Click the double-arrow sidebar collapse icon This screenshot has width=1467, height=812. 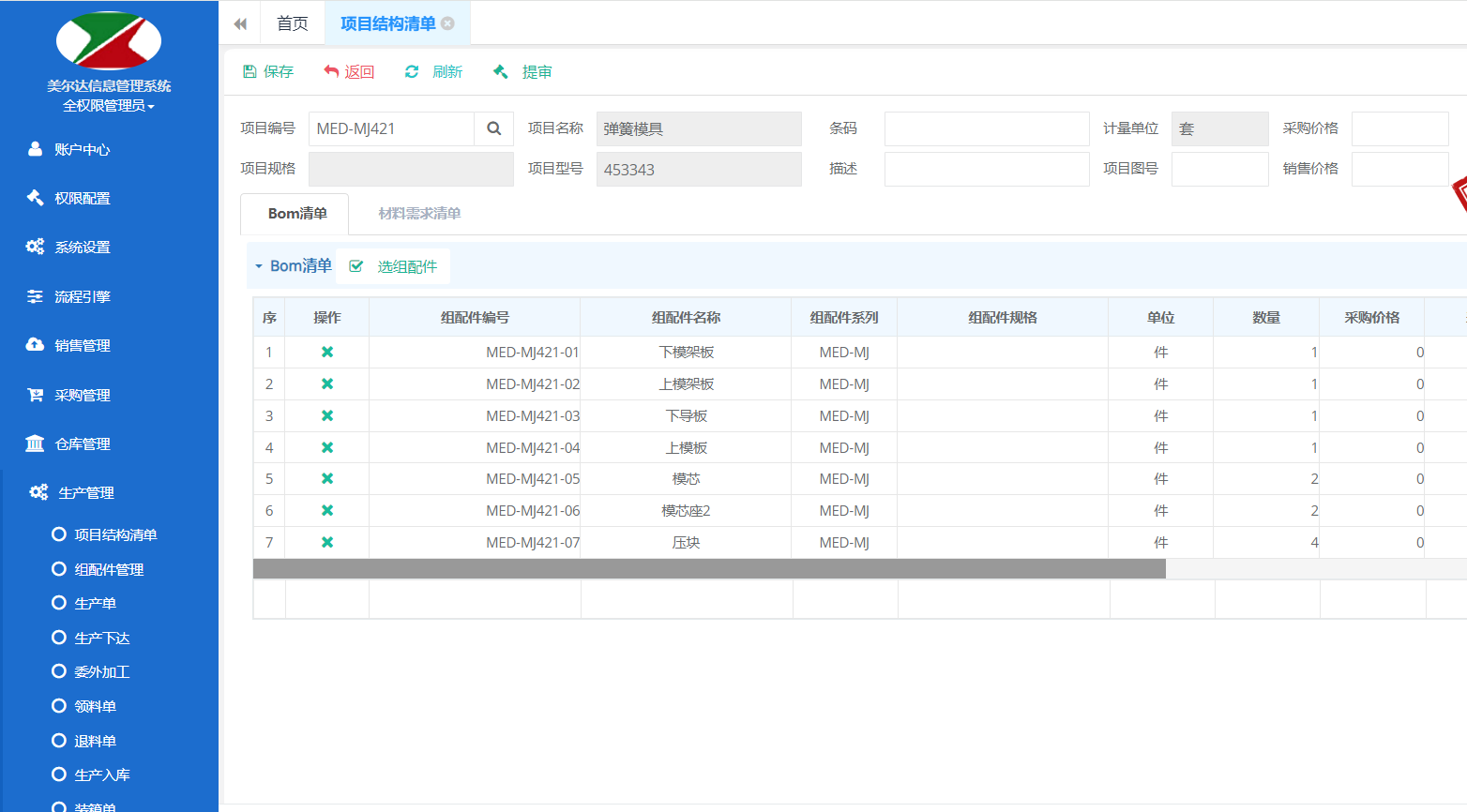pyautogui.click(x=240, y=23)
